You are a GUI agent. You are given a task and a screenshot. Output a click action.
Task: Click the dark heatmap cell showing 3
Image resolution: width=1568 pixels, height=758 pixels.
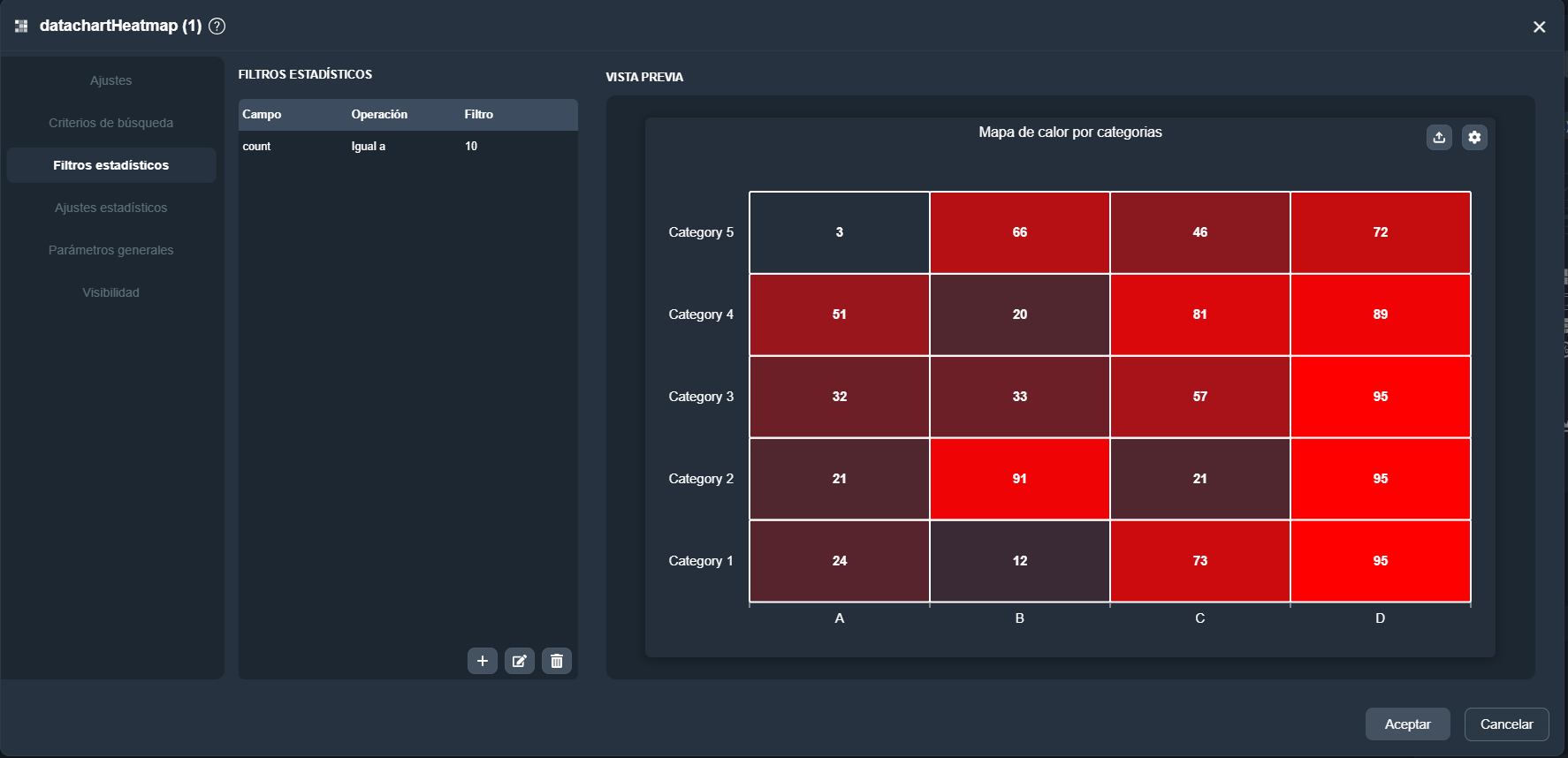coord(839,232)
